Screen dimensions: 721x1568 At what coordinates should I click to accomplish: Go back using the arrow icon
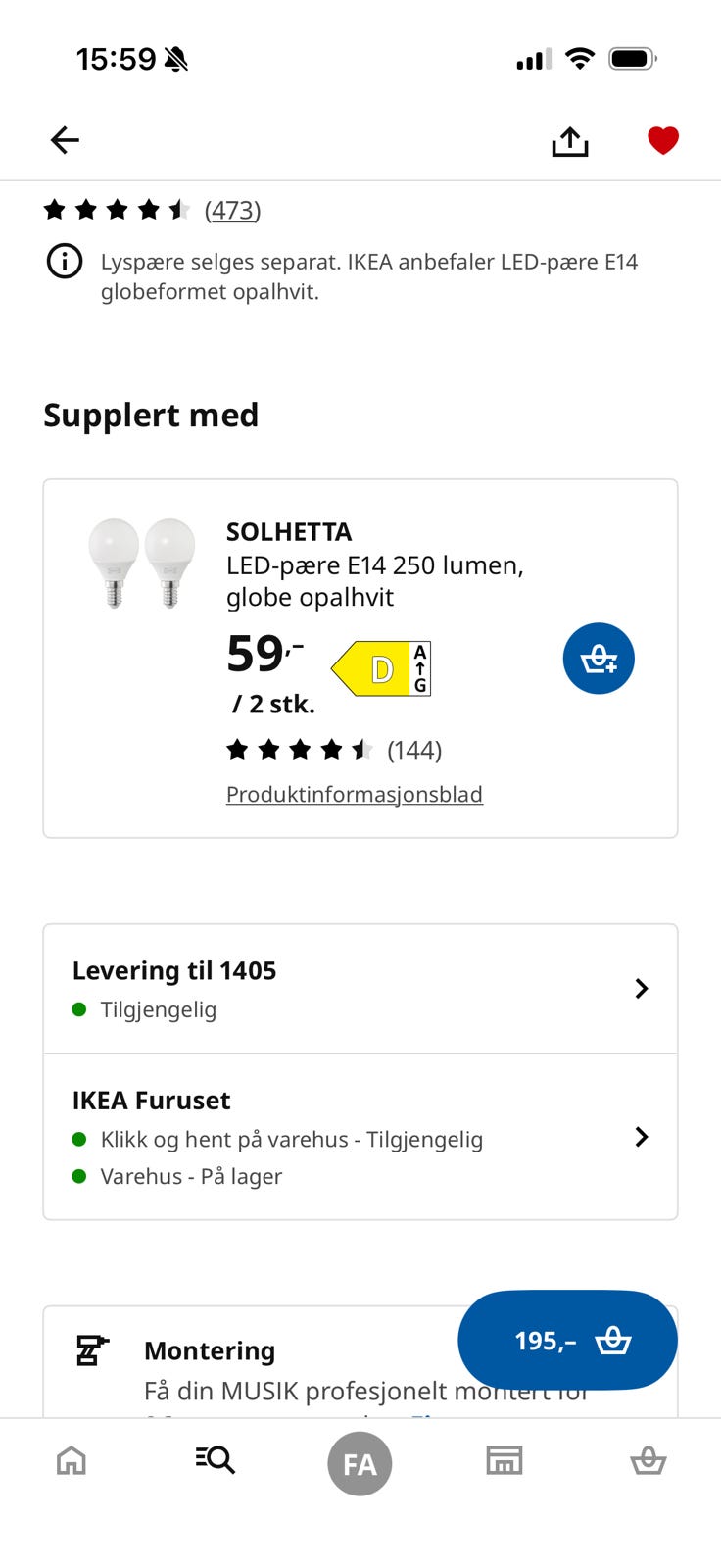(x=65, y=140)
